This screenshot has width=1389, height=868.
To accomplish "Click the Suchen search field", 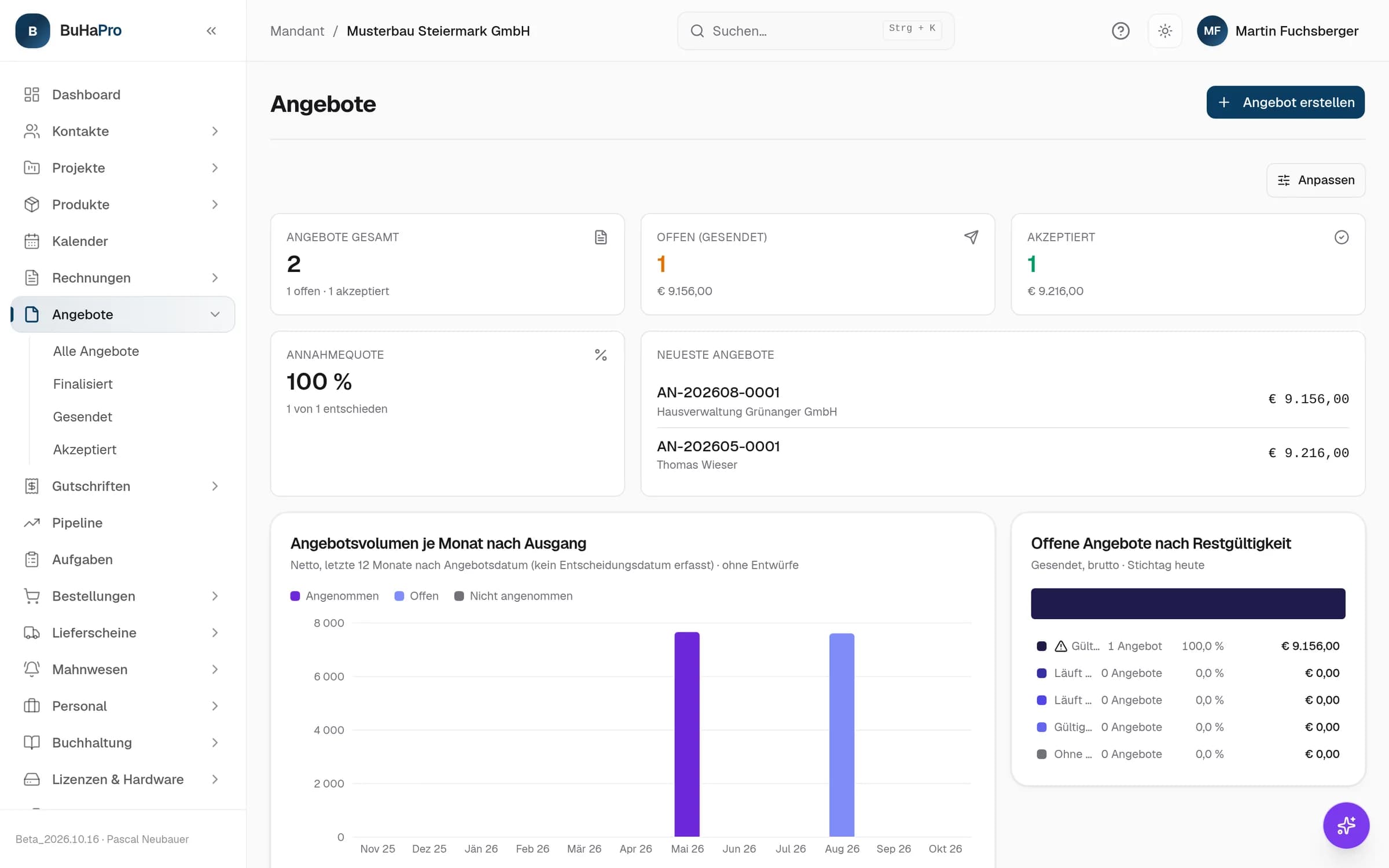I will (x=815, y=31).
